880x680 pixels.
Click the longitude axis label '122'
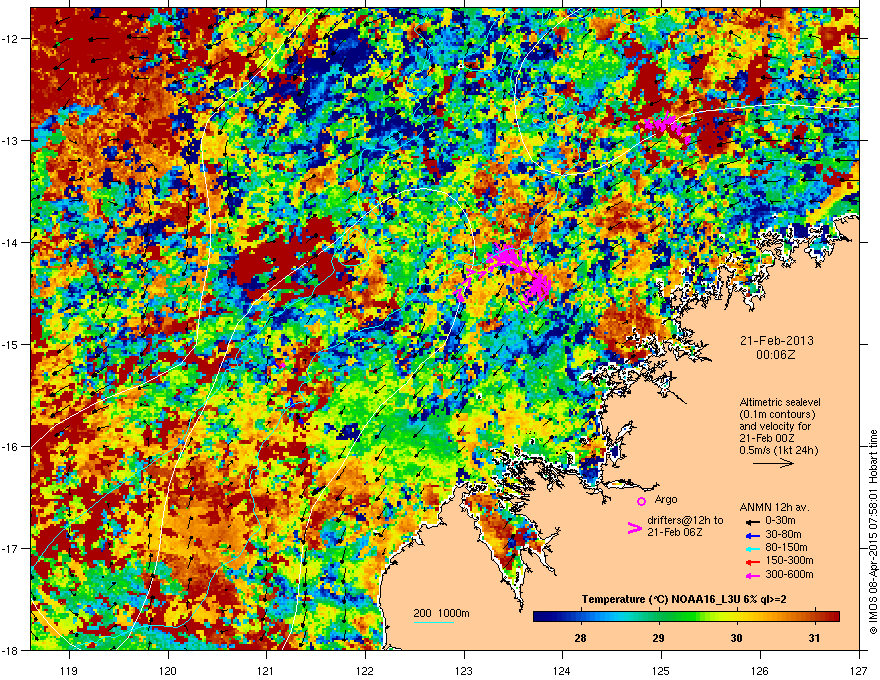click(365, 670)
